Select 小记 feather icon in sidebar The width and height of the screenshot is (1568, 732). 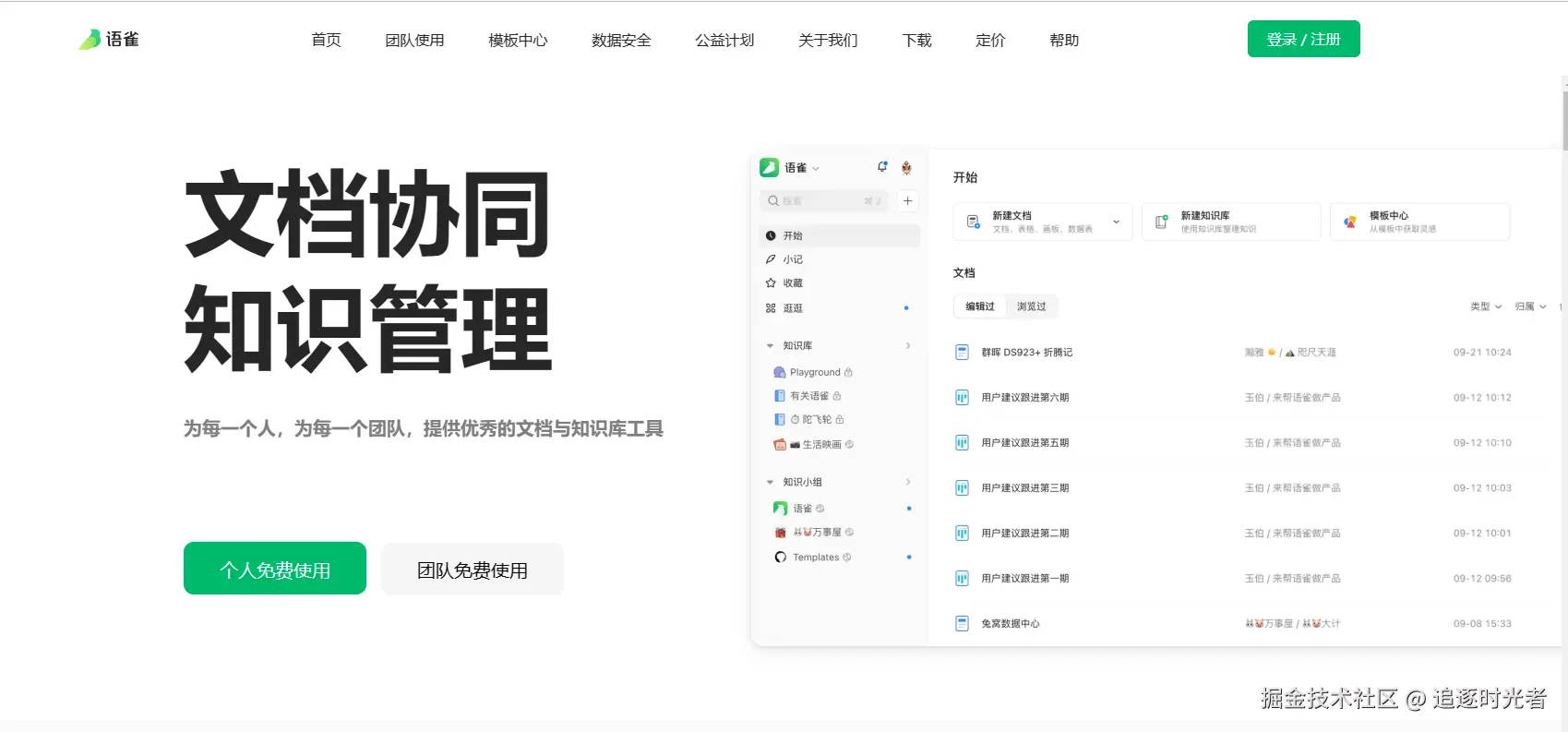pyautogui.click(x=771, y=259)
